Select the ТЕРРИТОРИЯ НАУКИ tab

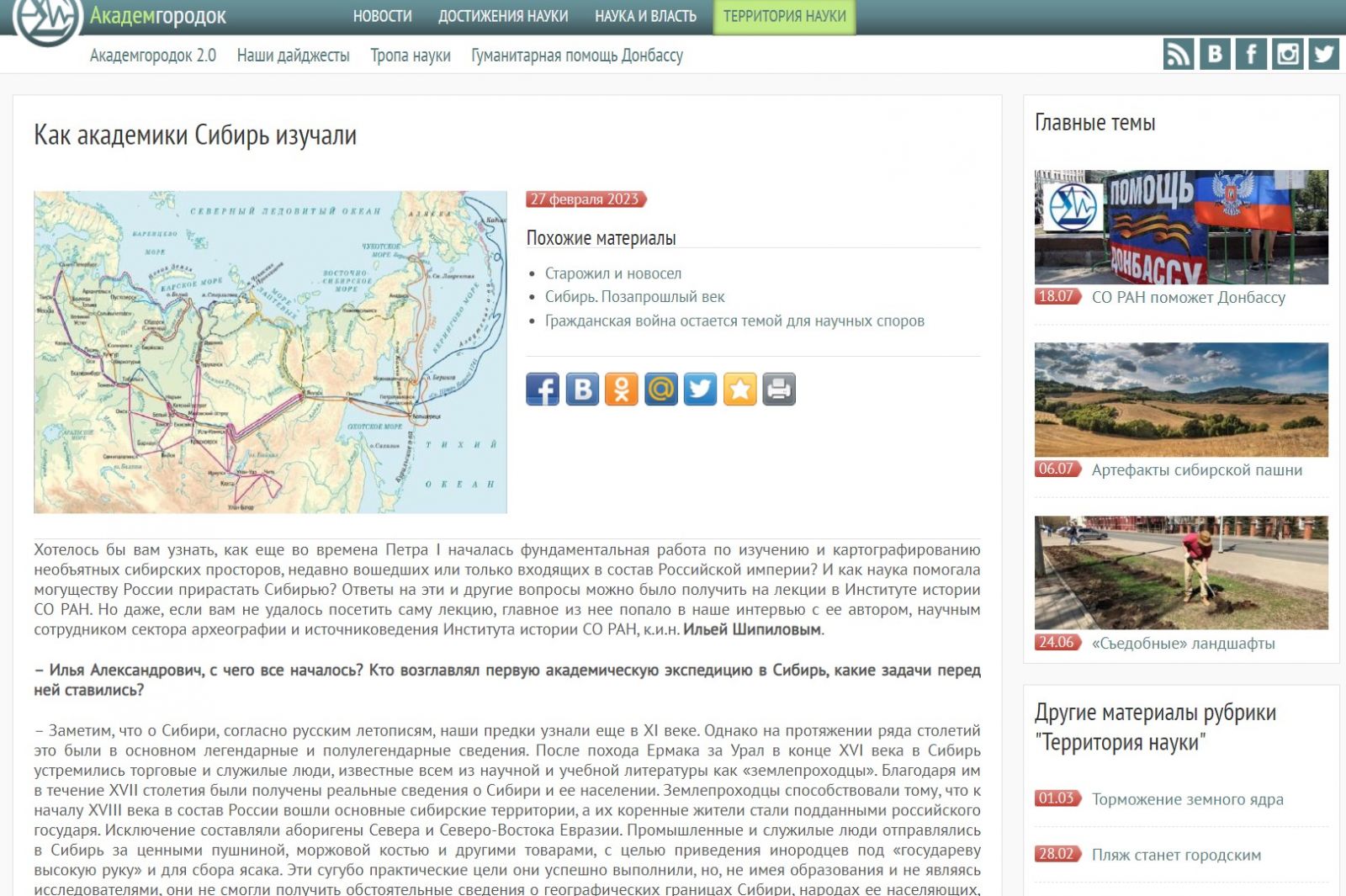point(784,16)
